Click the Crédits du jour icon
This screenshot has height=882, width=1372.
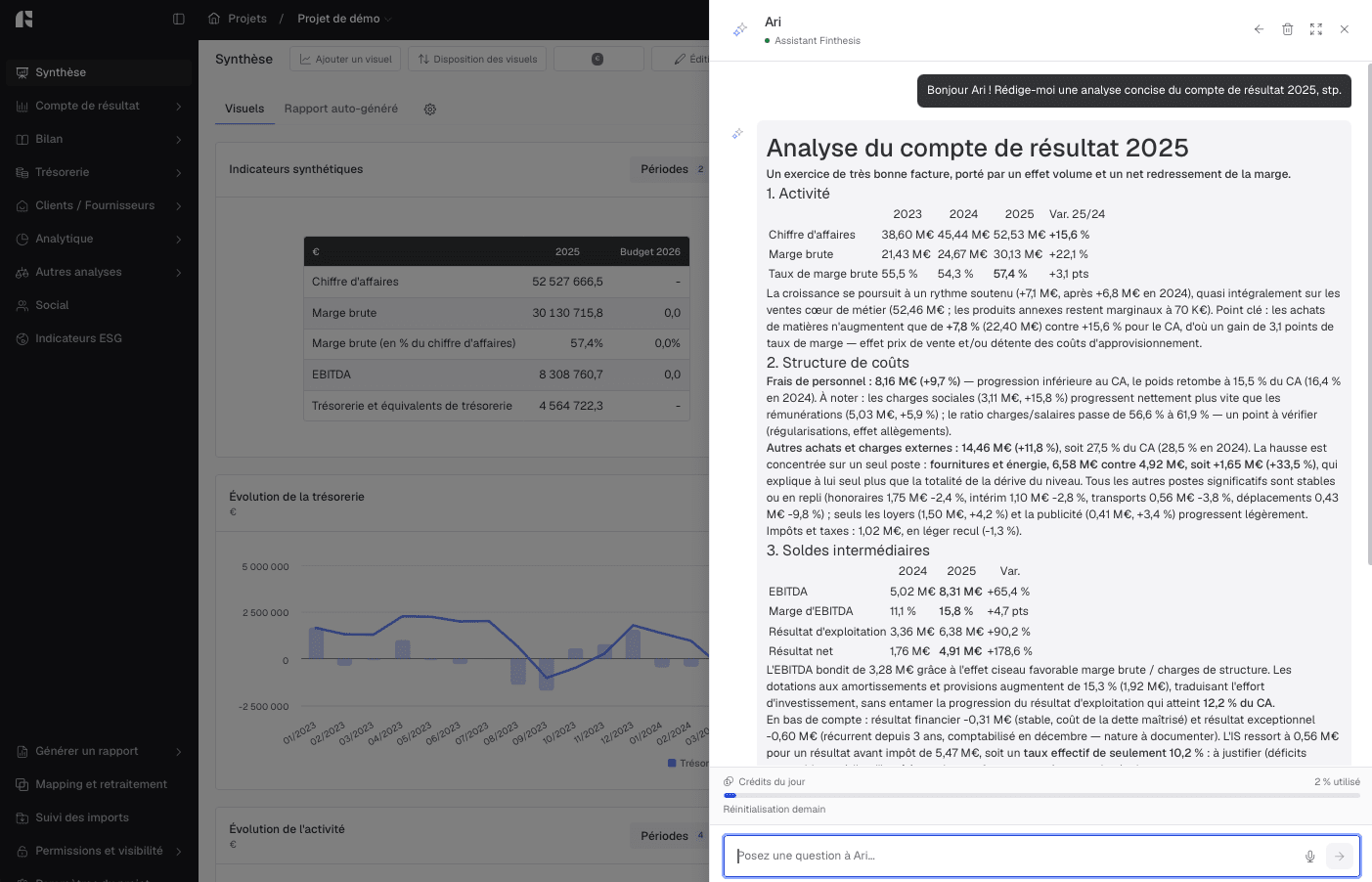pos(729,781)
